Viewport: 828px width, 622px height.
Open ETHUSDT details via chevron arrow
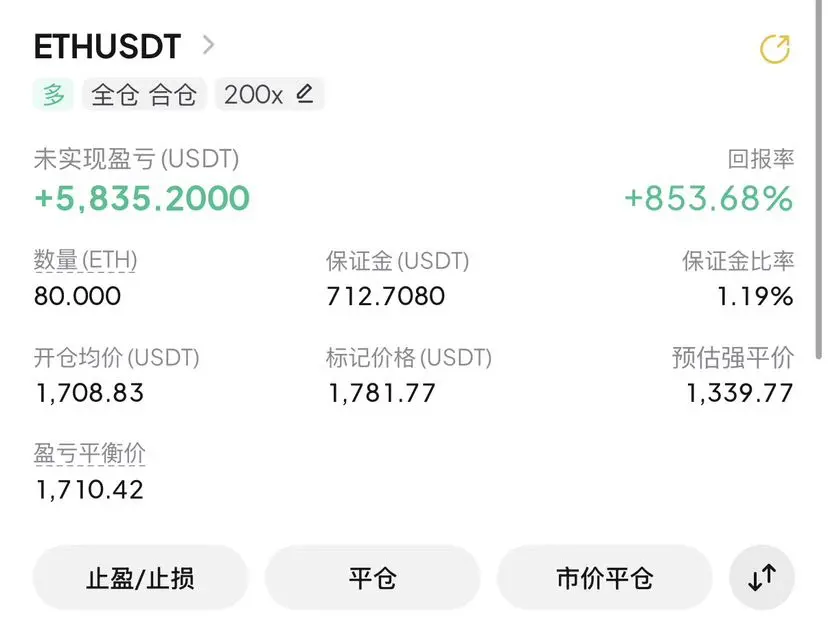(209, 45)
